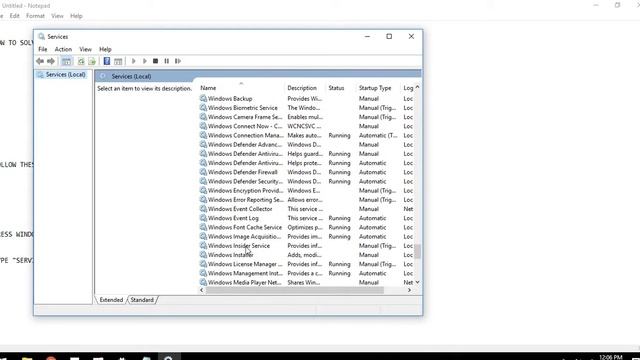This screenshot has height=360, width=640.
Task: Open the Format menu in Notepad
Action: [x=35, y=16]
